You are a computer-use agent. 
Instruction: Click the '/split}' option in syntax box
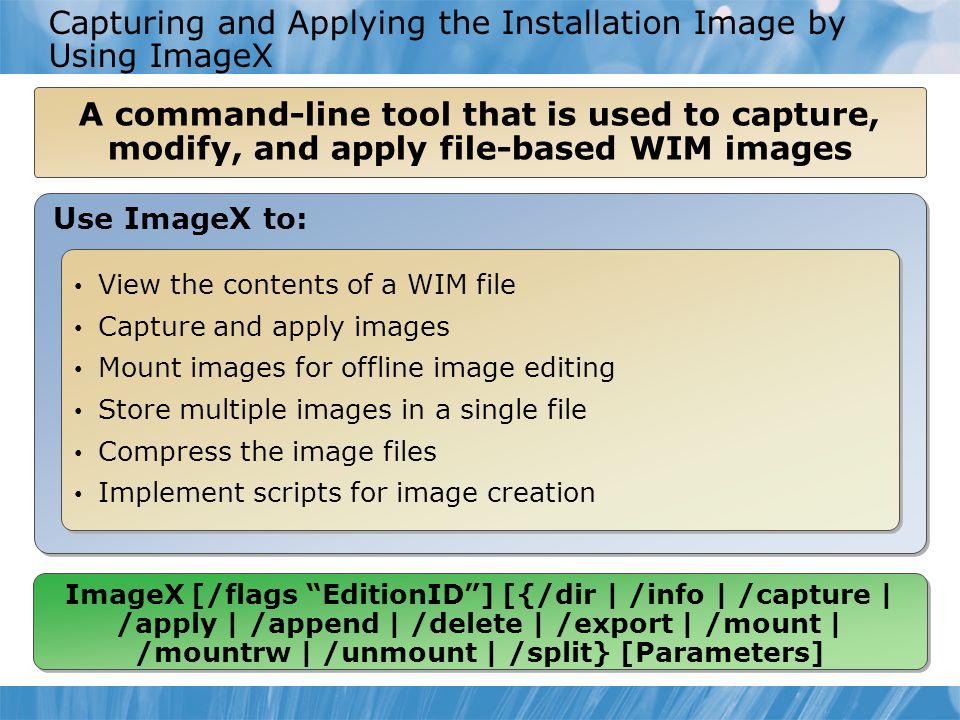(560, 653)
